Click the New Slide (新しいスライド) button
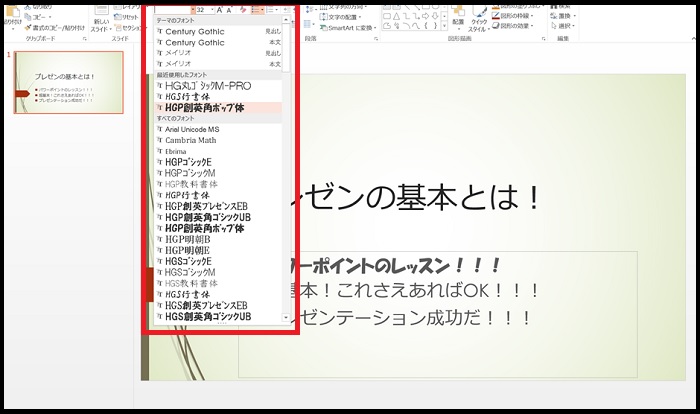The image size is (700, 414). tap(101, 20)
